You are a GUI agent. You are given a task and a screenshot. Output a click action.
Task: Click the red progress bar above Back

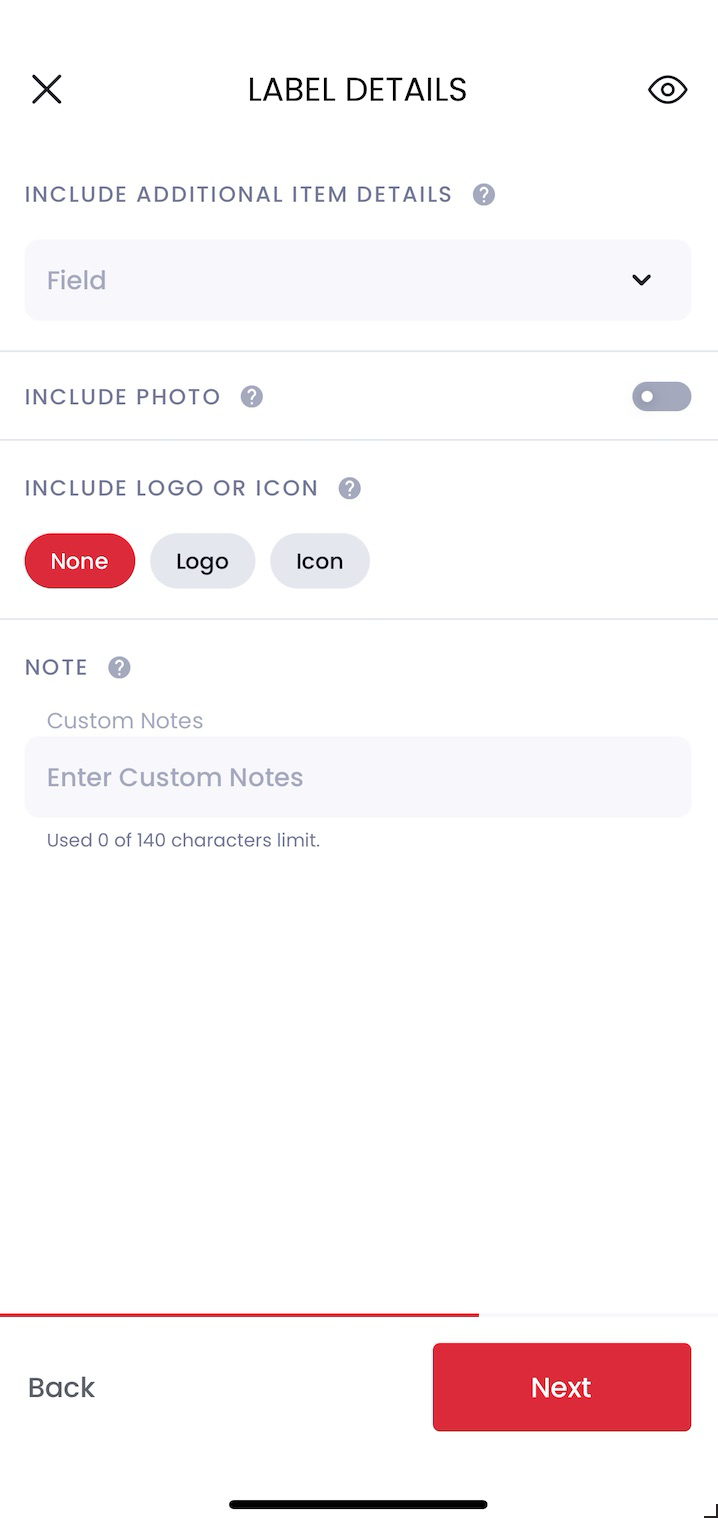(240, 1313)
